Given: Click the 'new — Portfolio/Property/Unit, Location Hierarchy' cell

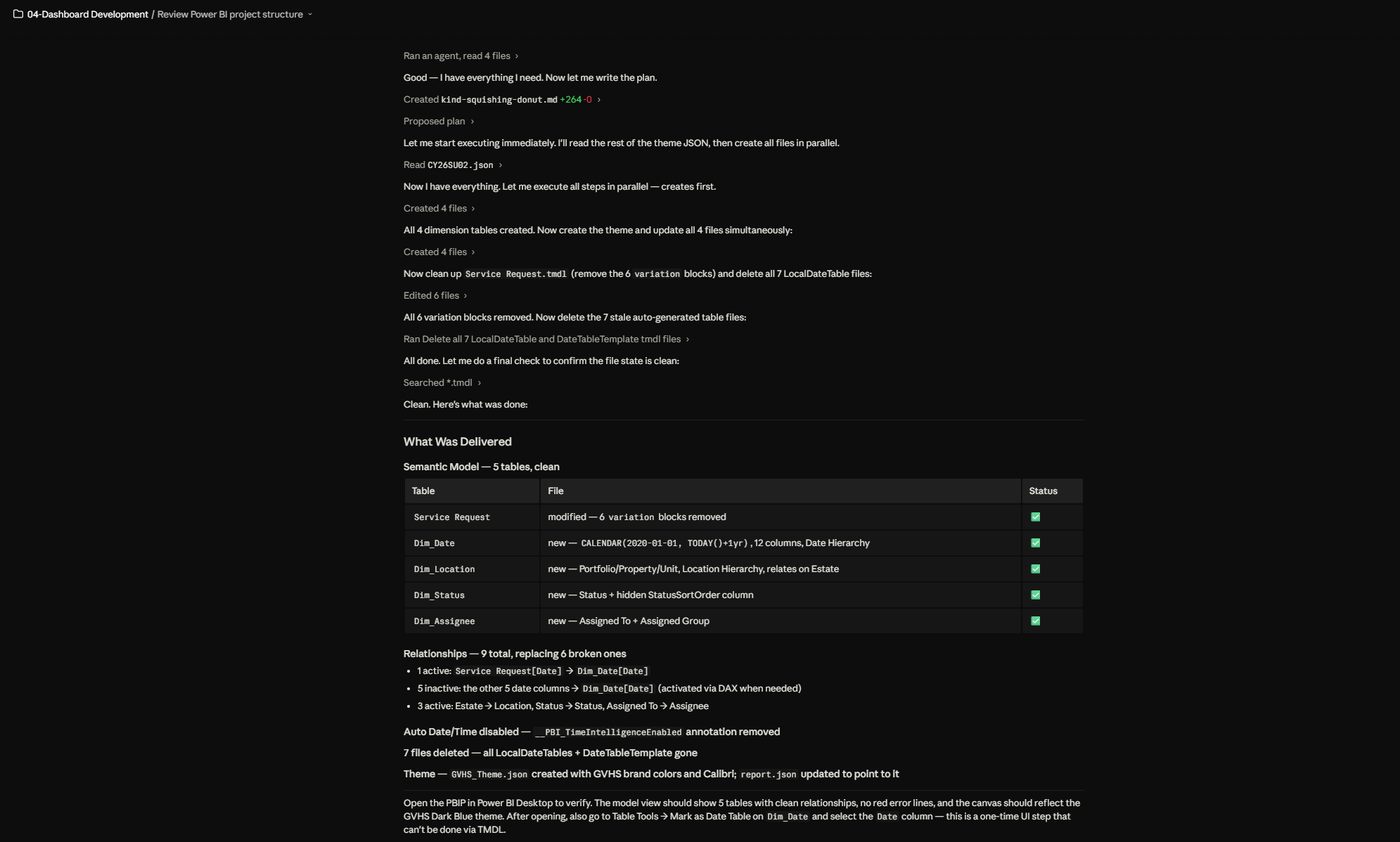Looking at the screenshot, I should pyautogui.click(x=781, y=569).
